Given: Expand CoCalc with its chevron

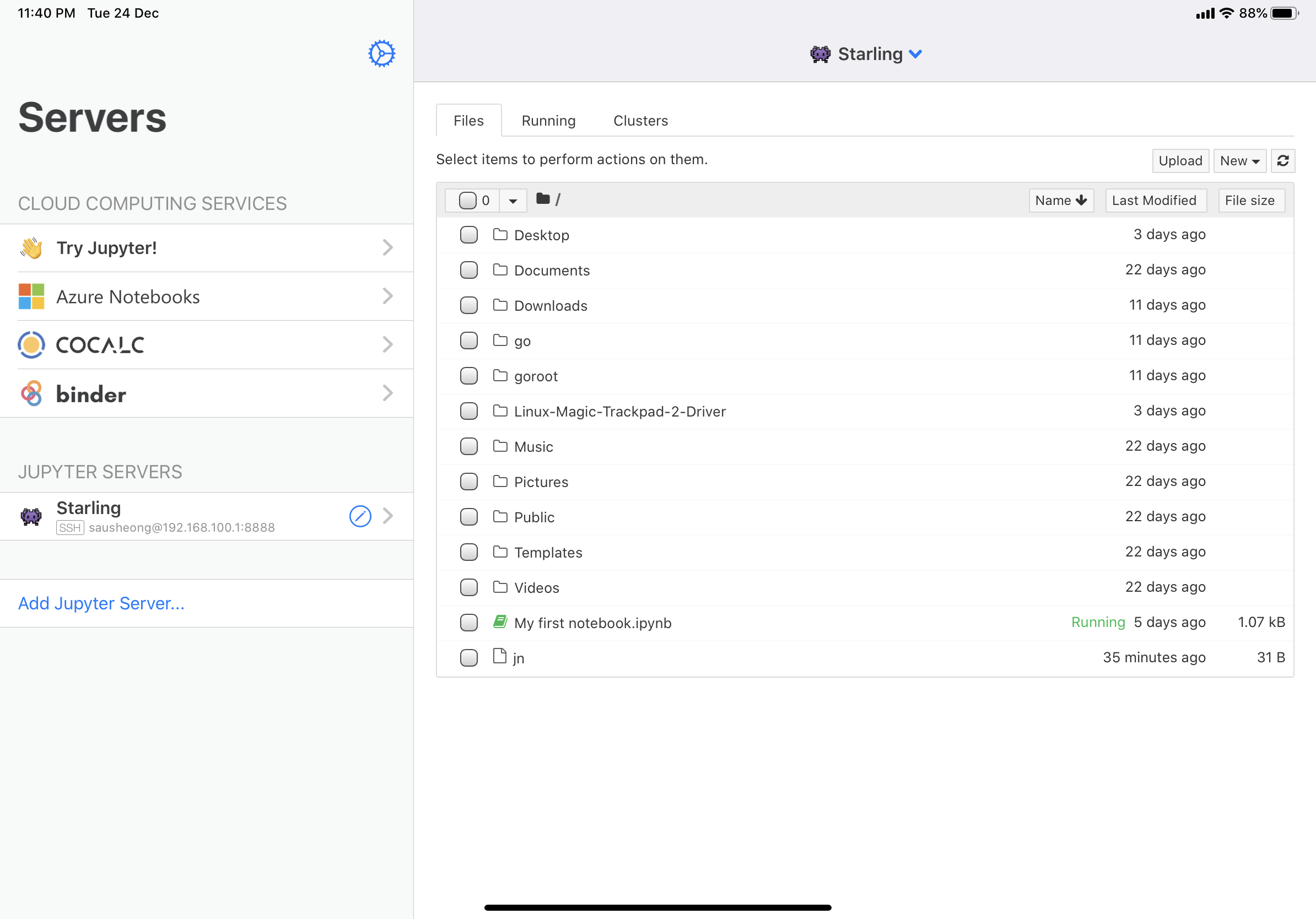Looking at the screenshot, I should pos(388,344).
